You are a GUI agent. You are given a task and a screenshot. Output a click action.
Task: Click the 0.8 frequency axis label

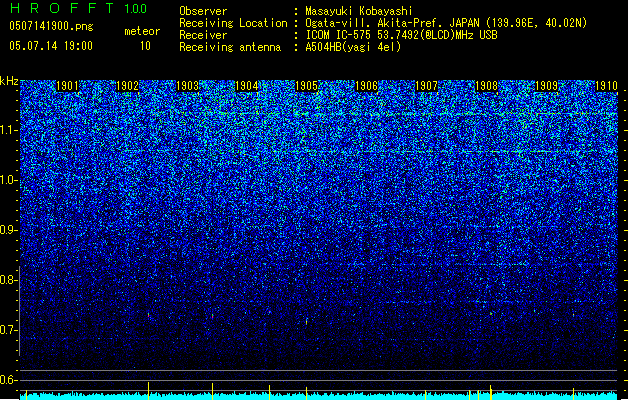9,280
